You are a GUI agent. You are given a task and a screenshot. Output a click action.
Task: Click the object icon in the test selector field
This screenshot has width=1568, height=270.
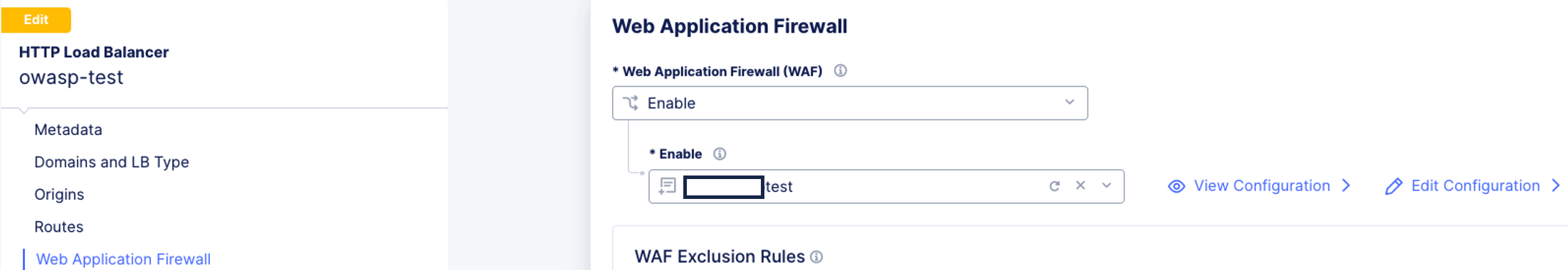click(668, 186)
